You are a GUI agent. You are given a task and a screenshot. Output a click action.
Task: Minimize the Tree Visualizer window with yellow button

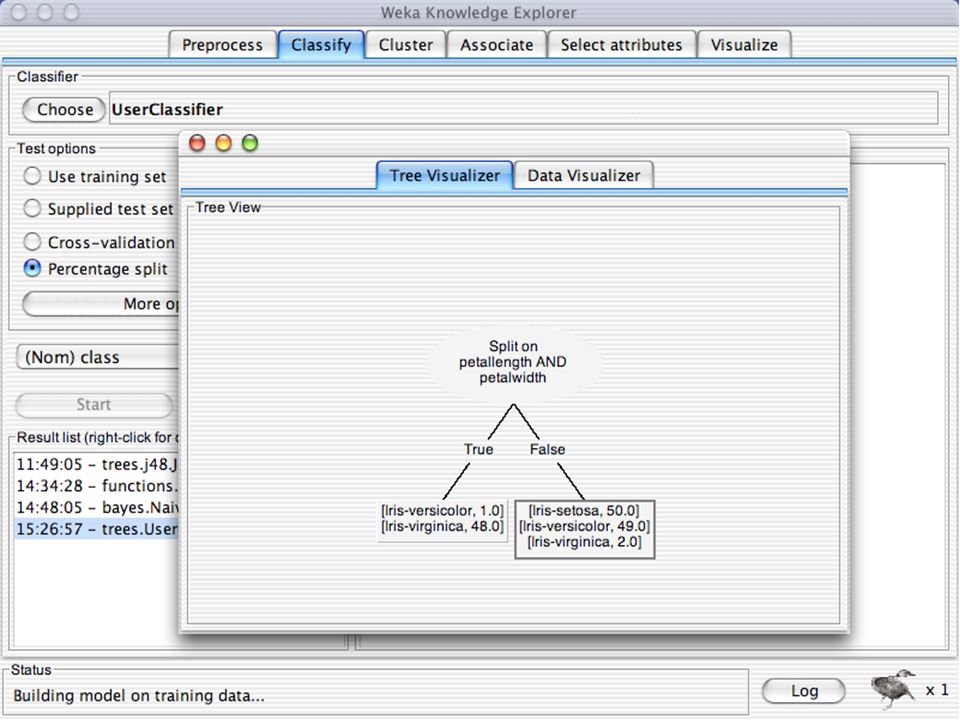pos(223,143)
